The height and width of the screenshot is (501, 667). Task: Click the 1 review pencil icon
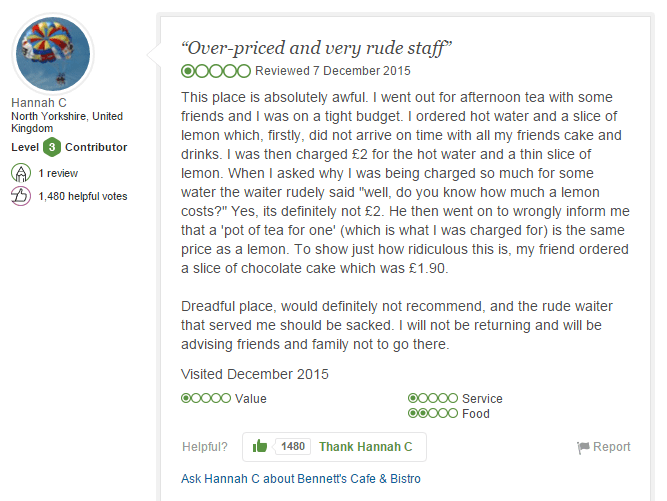point(20,173)
